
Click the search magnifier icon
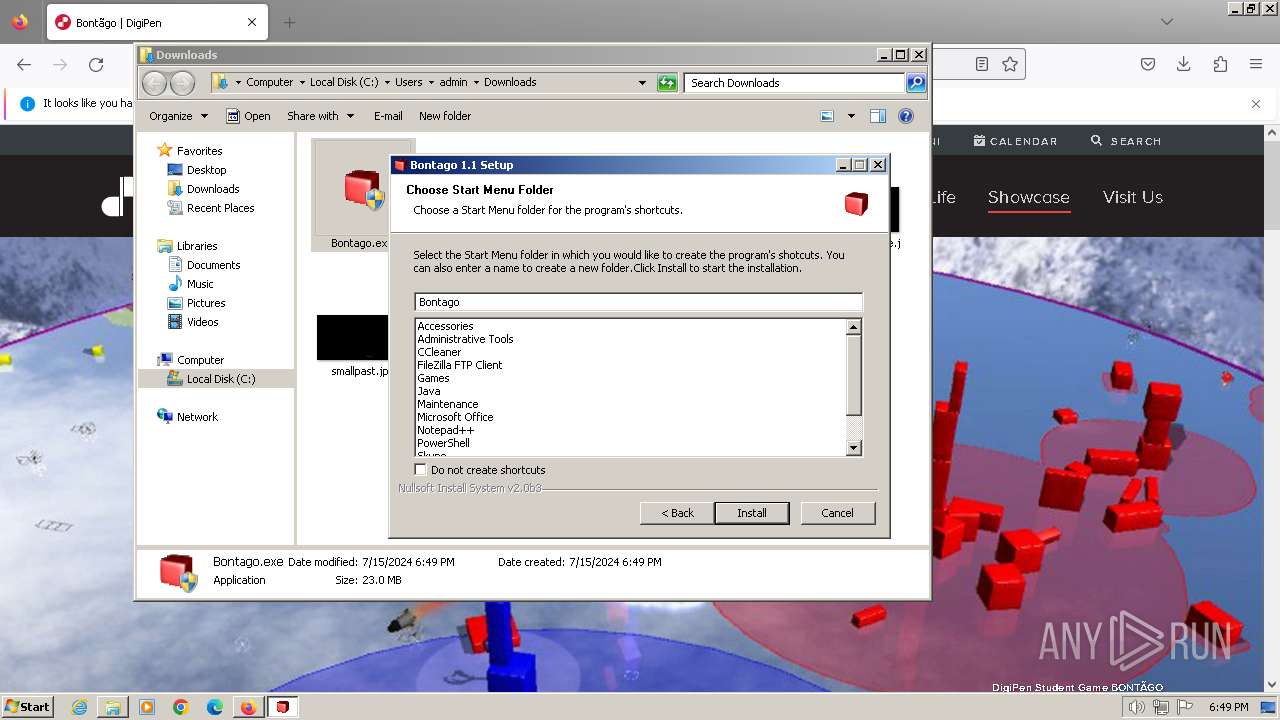[916, 83]
